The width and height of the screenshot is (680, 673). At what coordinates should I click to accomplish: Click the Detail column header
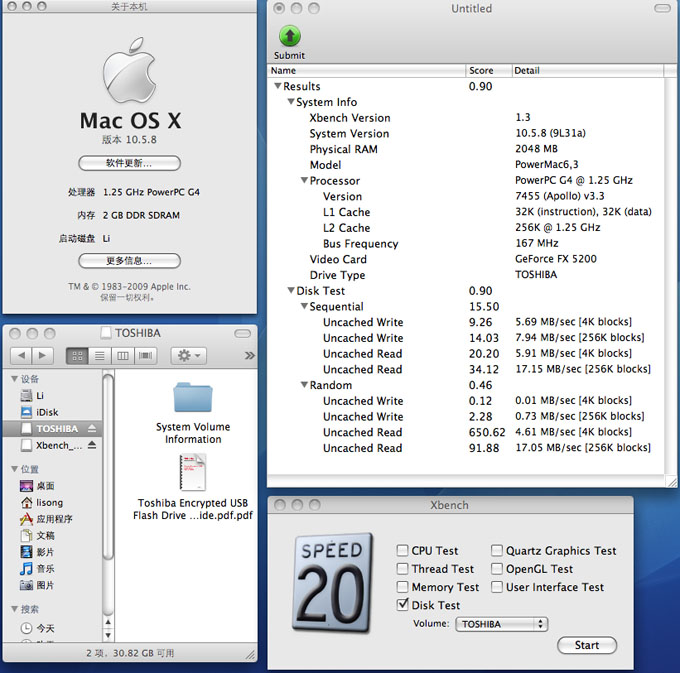(x=588, y=71)
